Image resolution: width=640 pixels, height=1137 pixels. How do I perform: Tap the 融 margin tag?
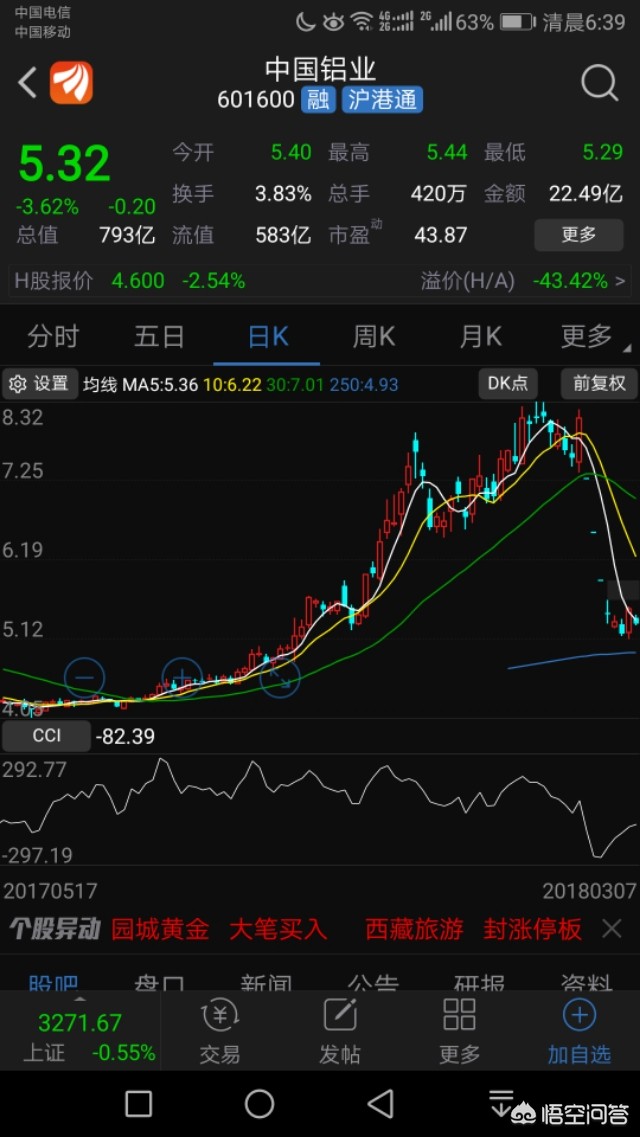coord(318,99)
